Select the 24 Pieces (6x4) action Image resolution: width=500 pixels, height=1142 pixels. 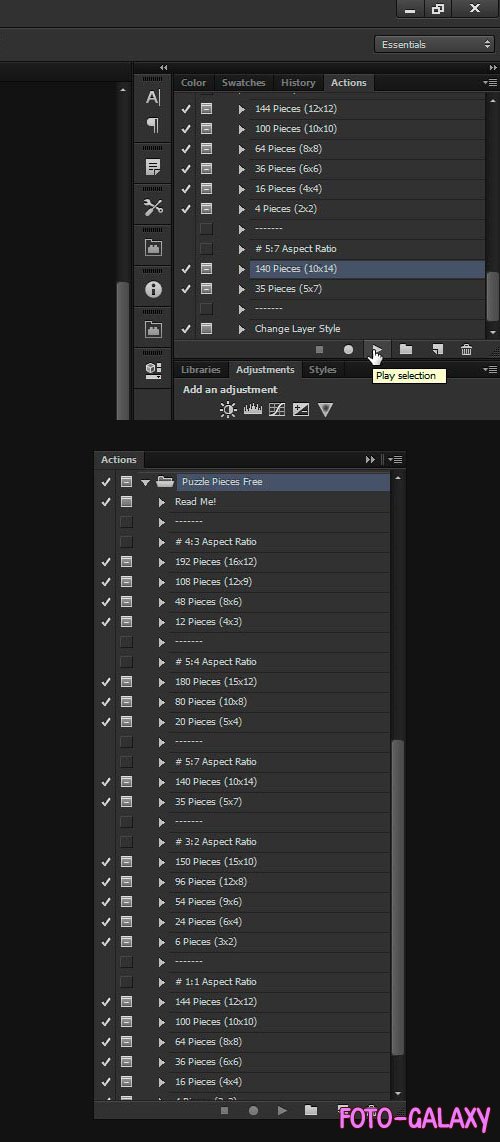(x=279, y=922)
